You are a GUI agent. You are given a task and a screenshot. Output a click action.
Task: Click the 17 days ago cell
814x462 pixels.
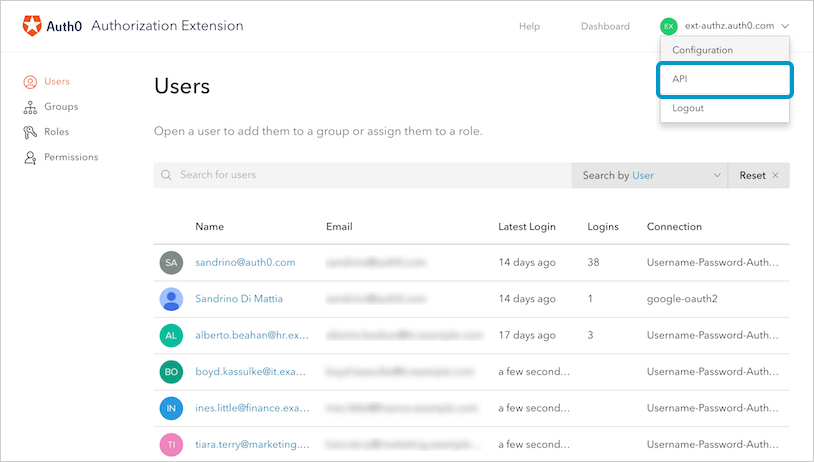point(527,335)
